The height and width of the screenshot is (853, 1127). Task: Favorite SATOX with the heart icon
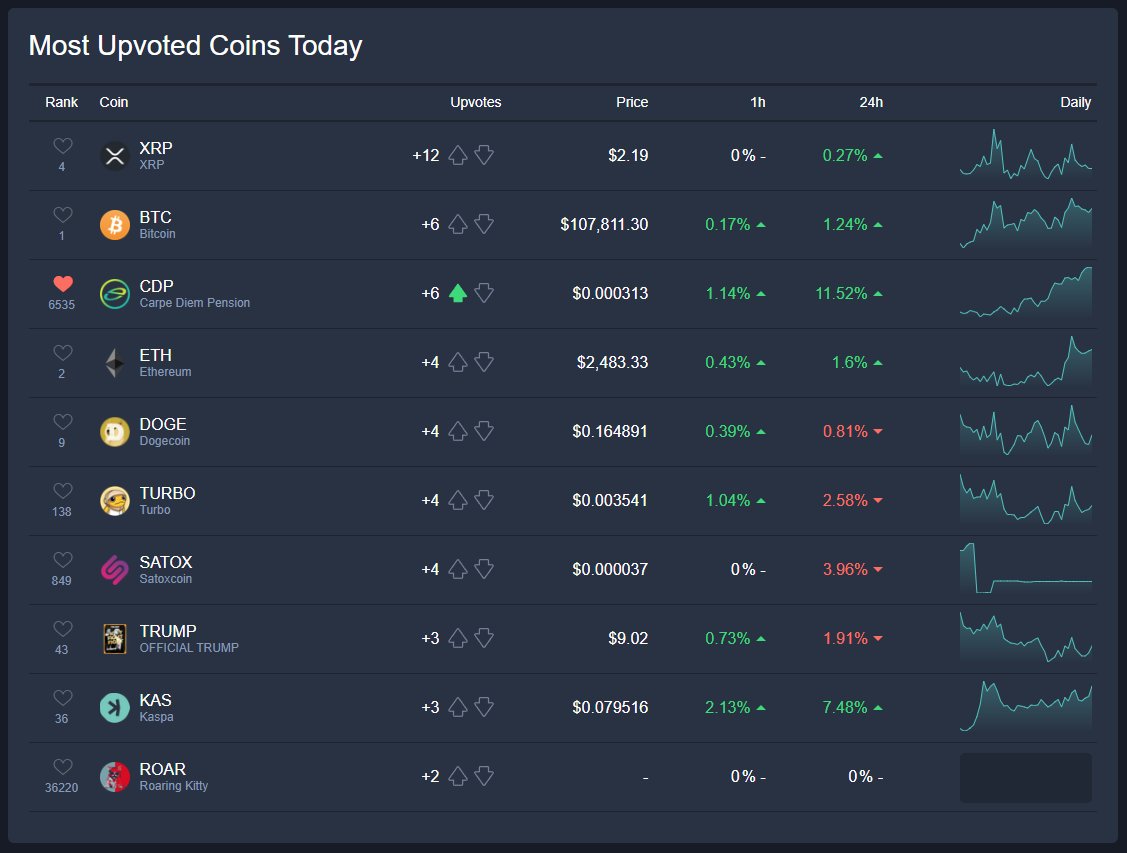(63, 560)
